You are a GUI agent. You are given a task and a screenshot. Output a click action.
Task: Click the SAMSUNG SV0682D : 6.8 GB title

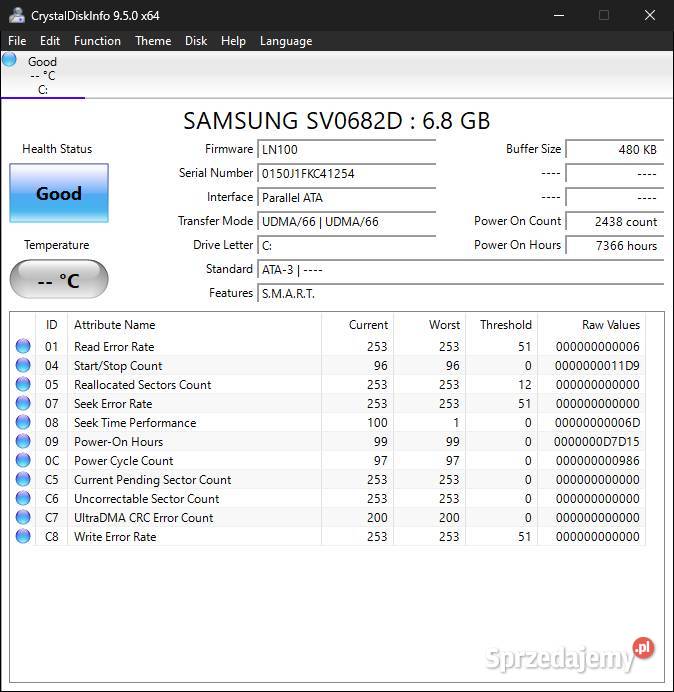[336, 121]
